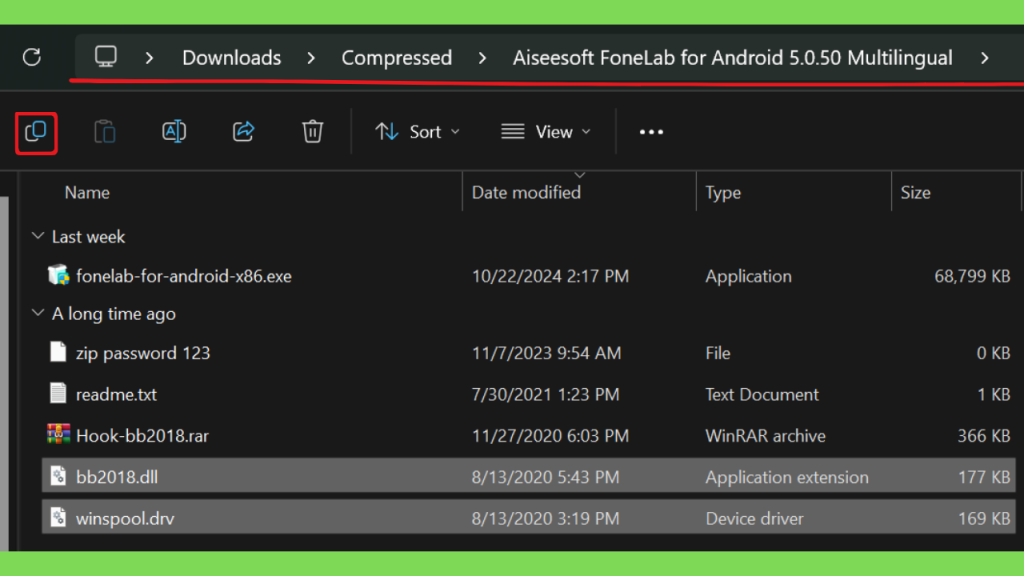The image size is (1024, 576).
Task: Select the bb2018.dll file name
Action: click(x=117, y=477)
